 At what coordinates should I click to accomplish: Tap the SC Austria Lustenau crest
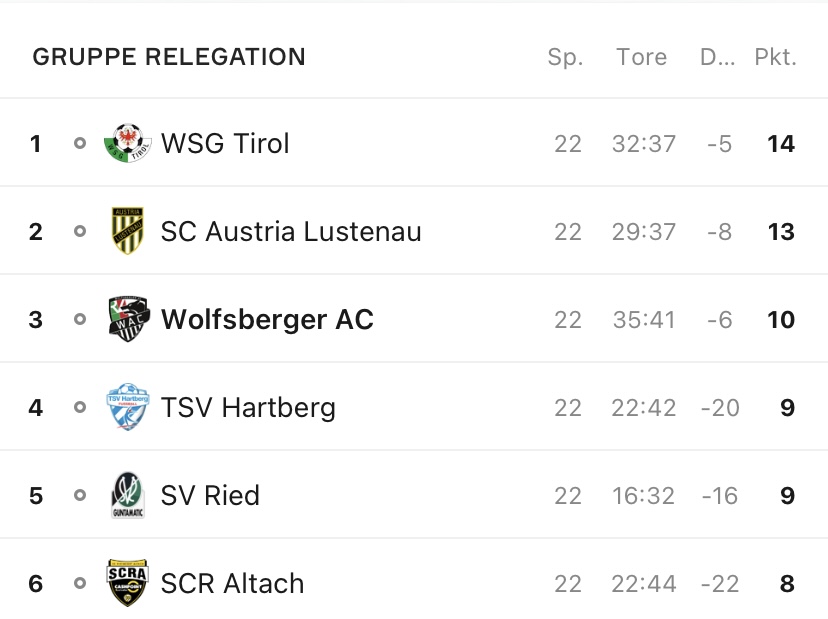128,231
